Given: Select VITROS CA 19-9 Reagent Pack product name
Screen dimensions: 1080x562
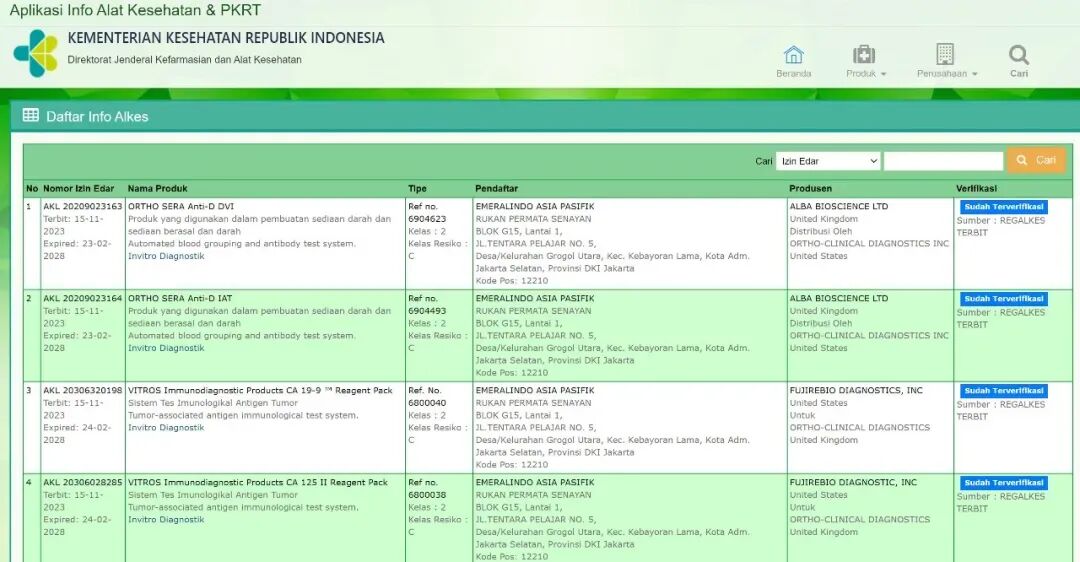Looking at the screenshot, I should click(x=260, y=391).
